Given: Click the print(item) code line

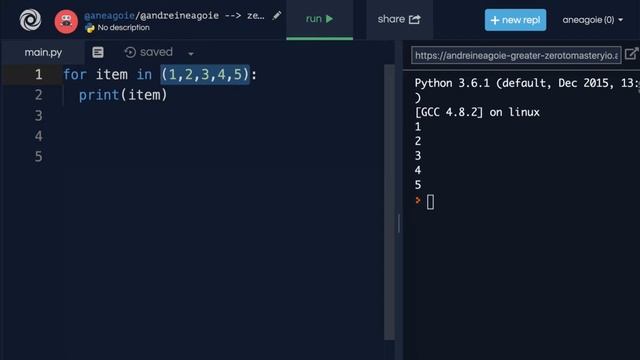Looking at the screenshot, I should (x=123, y=95).
